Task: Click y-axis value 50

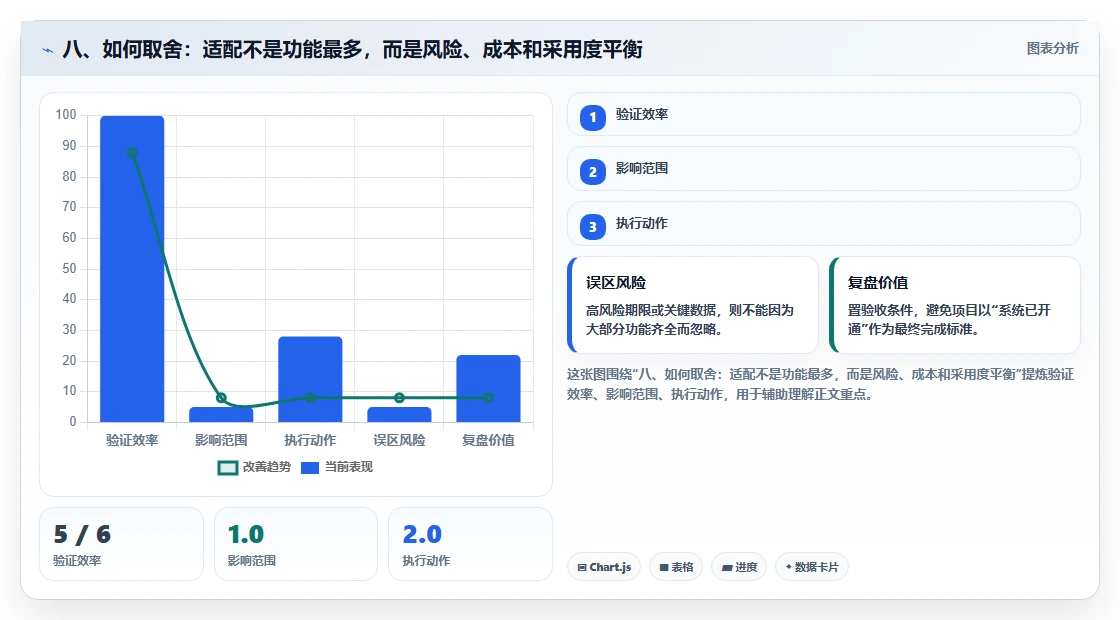Action: pos(69,269)
